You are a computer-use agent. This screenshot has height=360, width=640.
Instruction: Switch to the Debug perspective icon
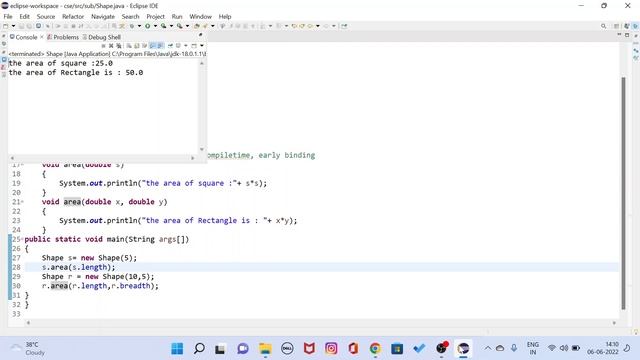coord(636,26)
